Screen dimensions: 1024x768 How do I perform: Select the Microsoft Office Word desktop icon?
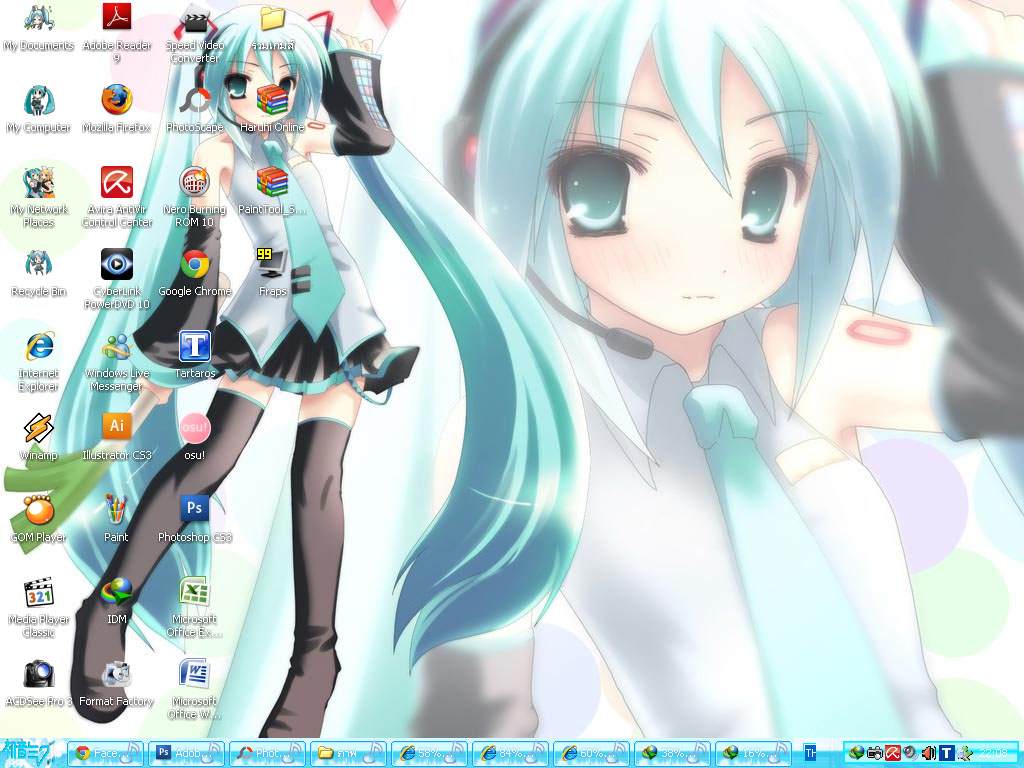point(195,690)
